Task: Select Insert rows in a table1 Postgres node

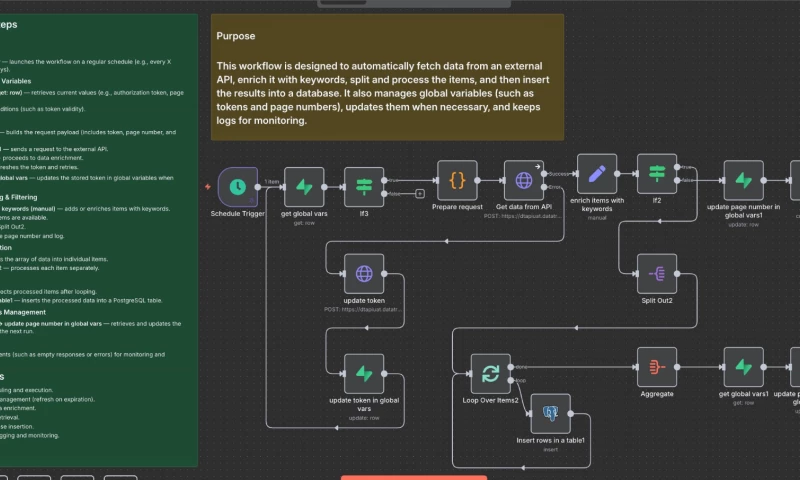Action: [551, 413]
